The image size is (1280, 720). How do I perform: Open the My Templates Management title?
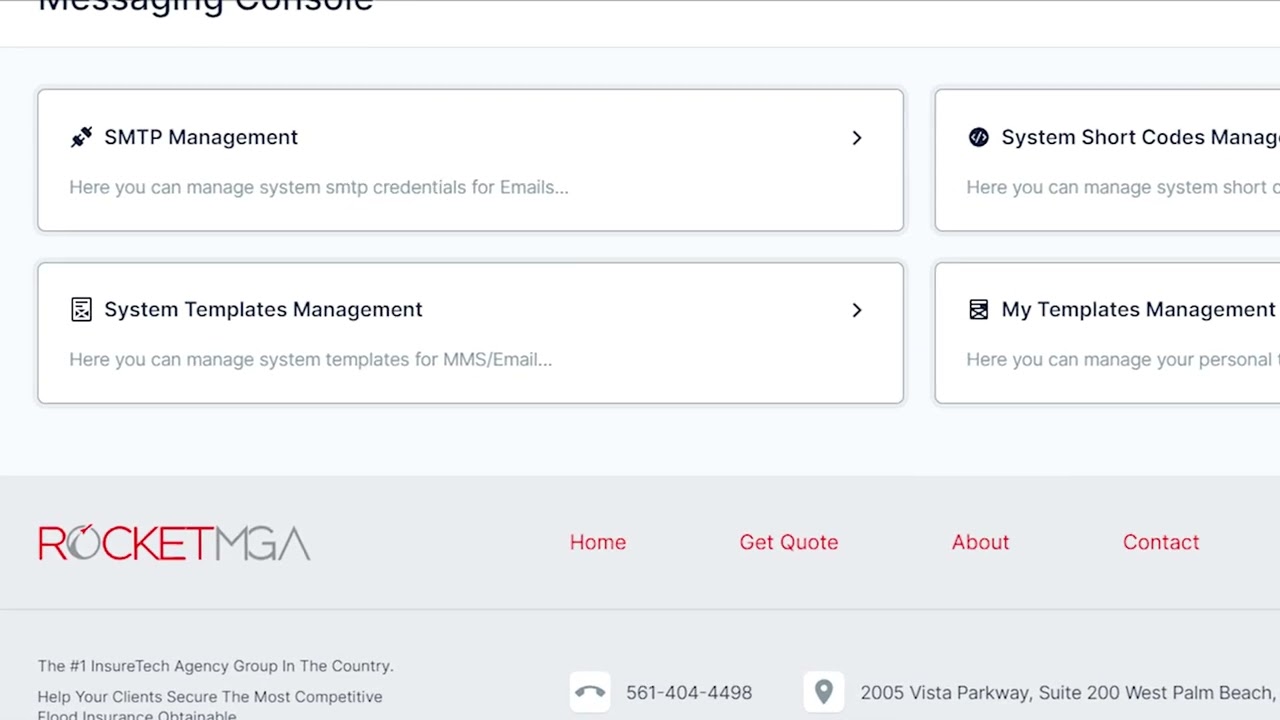1138,309
